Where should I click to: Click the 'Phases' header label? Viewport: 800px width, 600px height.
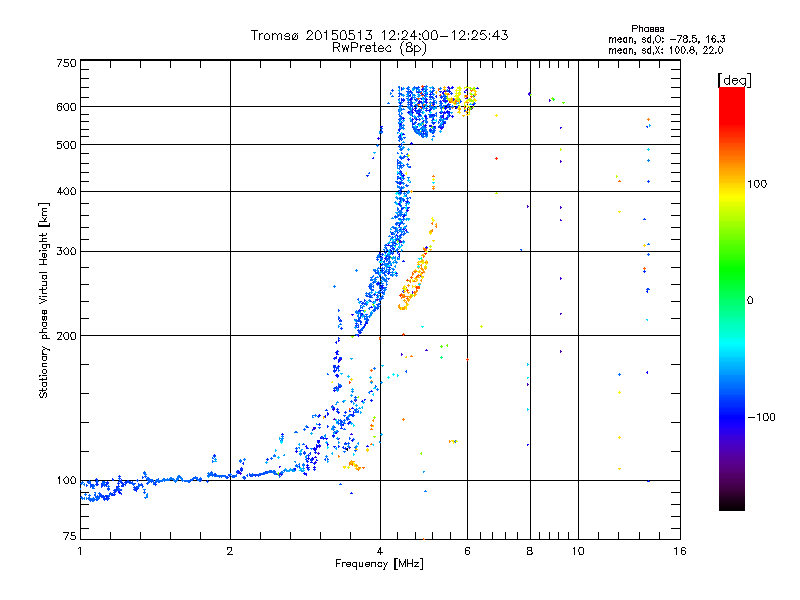pos(647,29)
